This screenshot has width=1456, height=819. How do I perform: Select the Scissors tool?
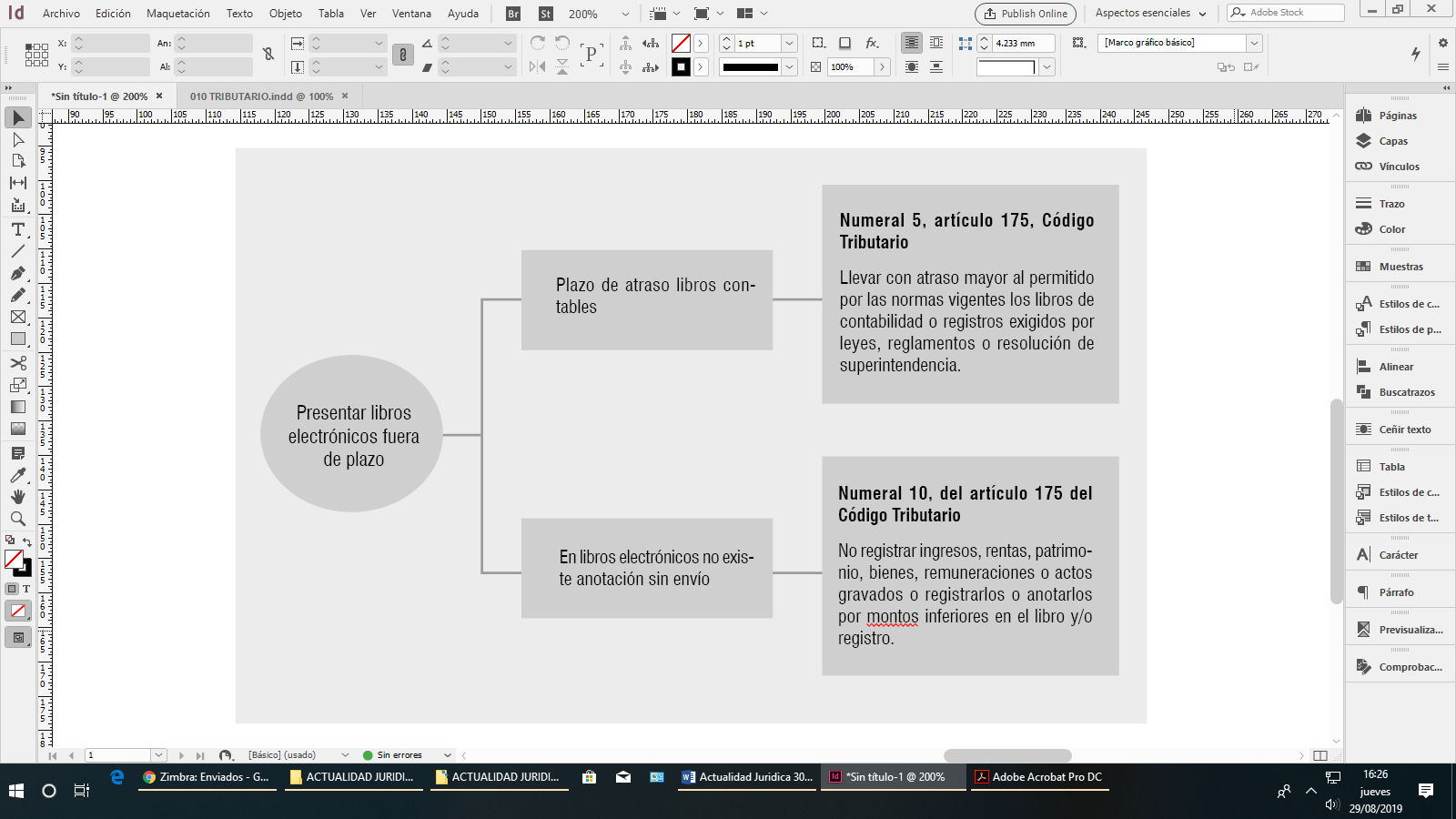coord(18,363)
